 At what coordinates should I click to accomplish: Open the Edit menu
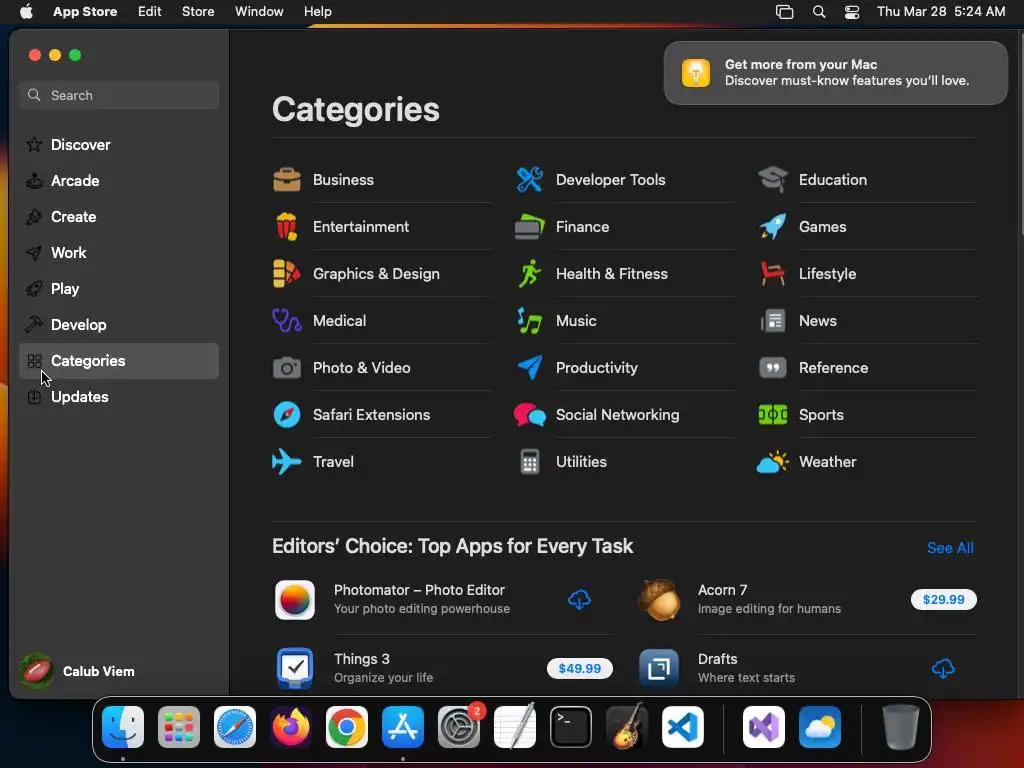tap(150, 12)
